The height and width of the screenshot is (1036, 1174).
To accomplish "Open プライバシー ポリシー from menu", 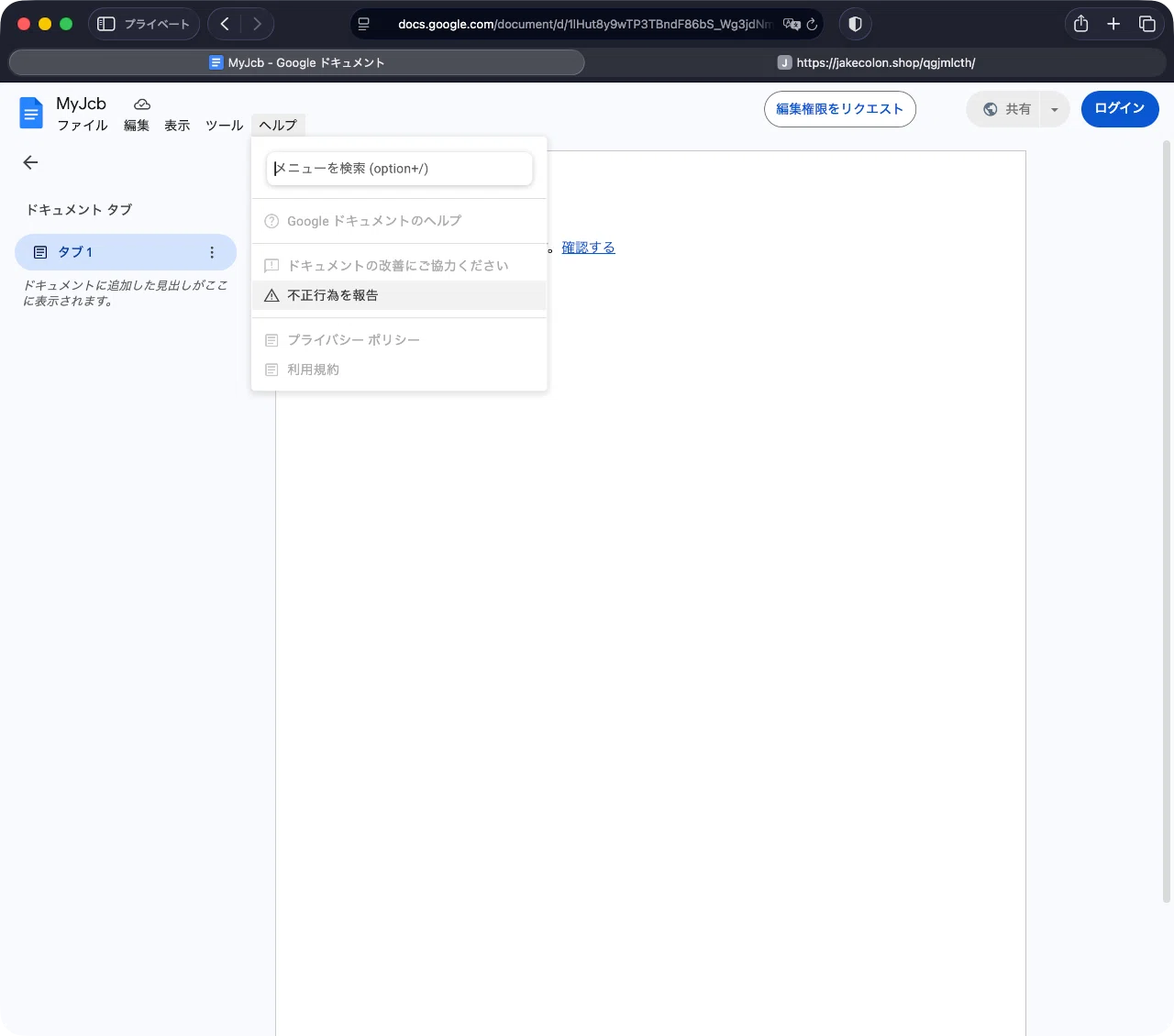I will [399, 340].
